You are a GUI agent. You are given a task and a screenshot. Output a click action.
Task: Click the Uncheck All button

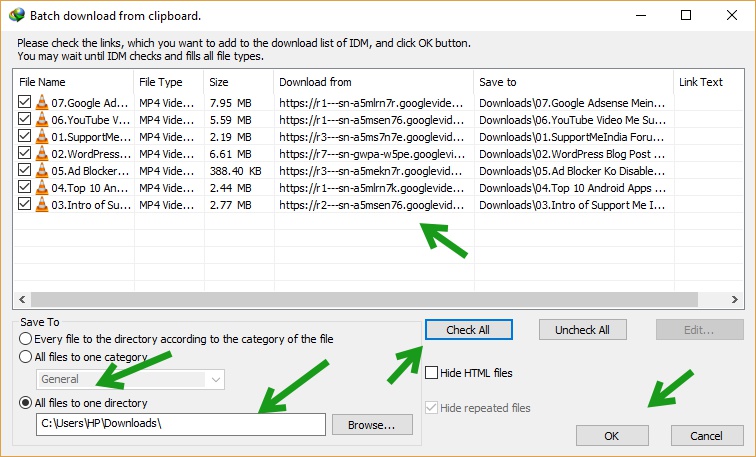(582, 330)
